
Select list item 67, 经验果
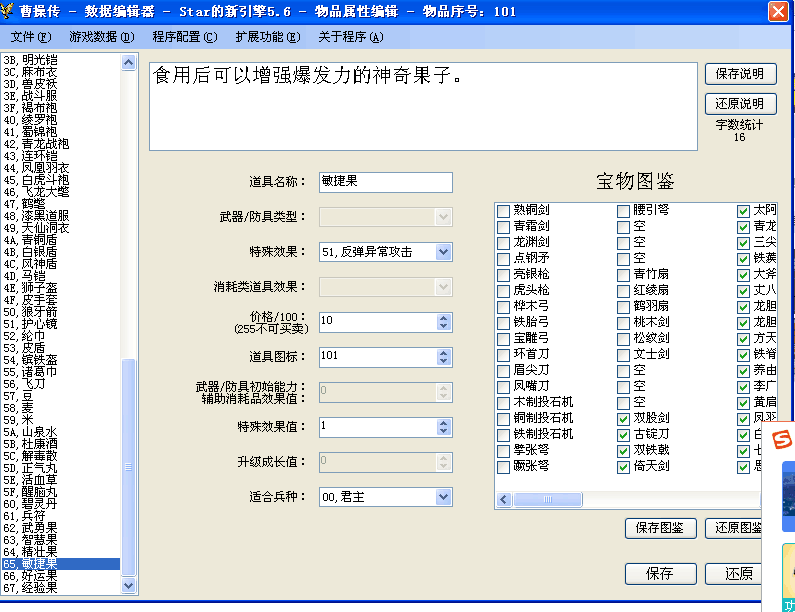pyautogui.click(x=61, y=588)
